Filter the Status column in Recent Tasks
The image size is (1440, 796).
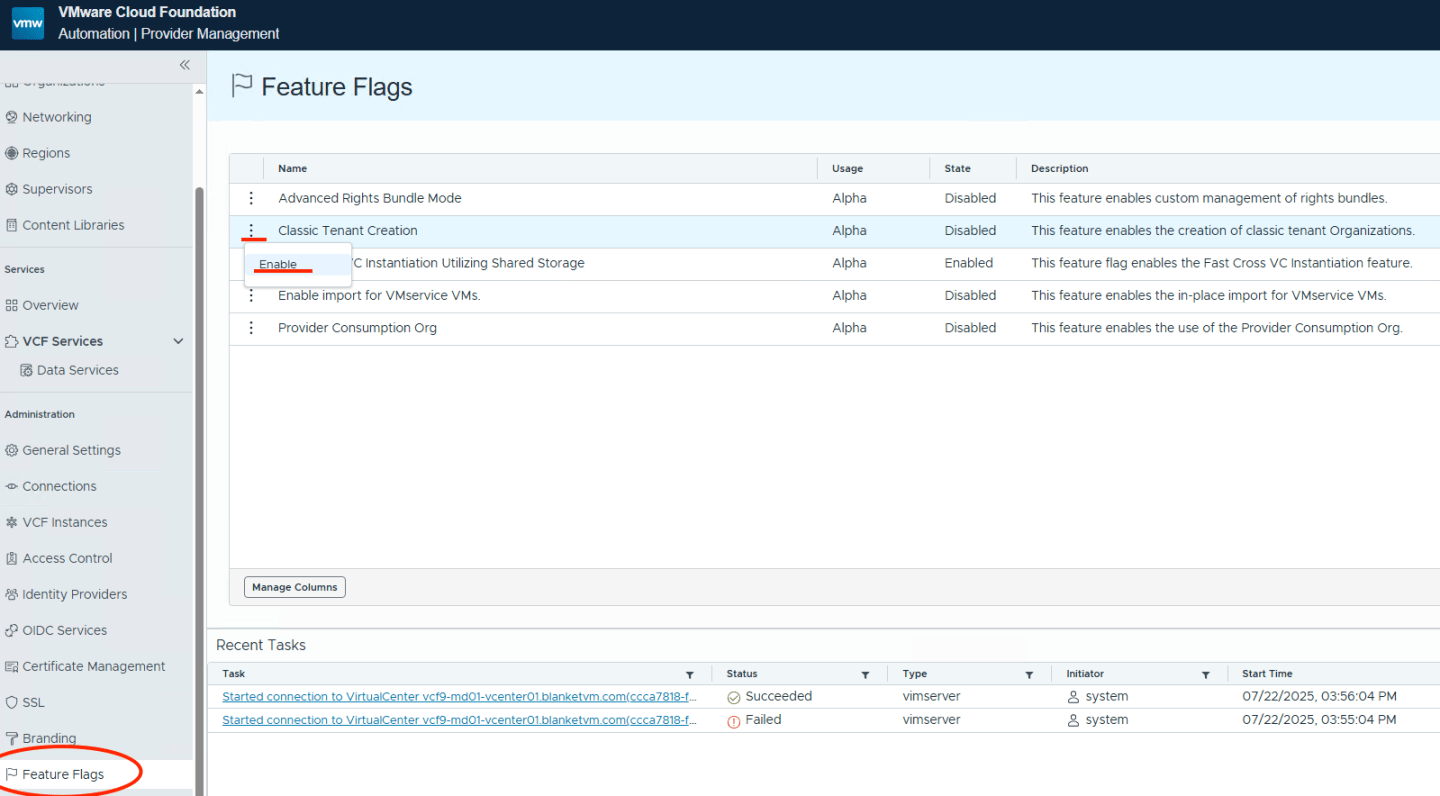pyautogui.click(x=865, y=675)
